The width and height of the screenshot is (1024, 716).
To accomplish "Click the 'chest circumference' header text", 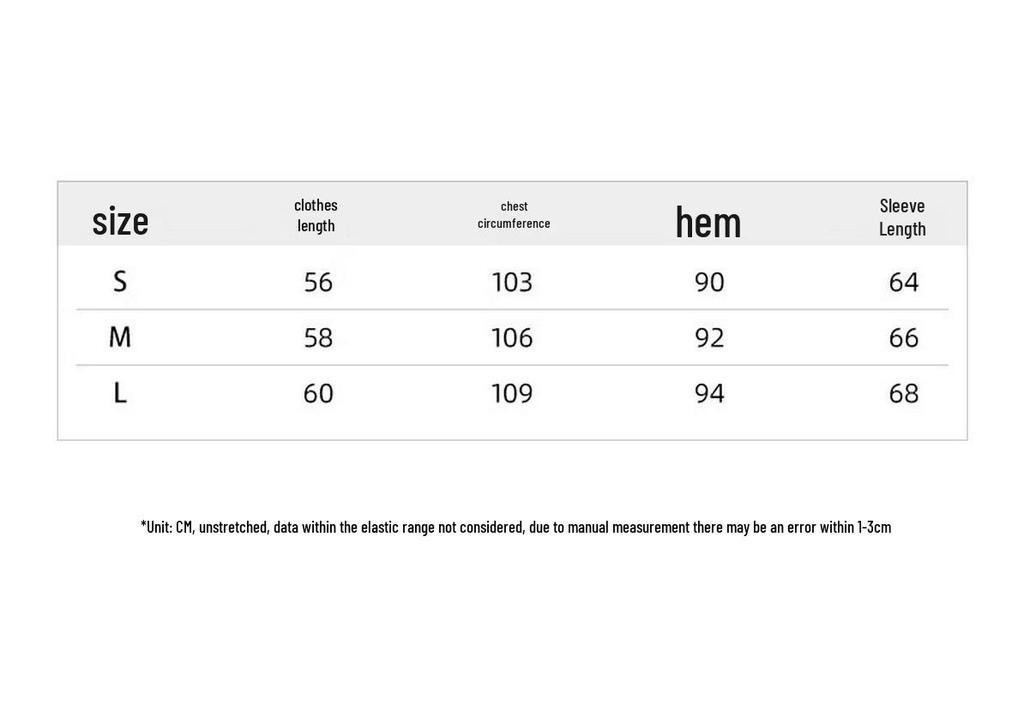I will point(514,215).
